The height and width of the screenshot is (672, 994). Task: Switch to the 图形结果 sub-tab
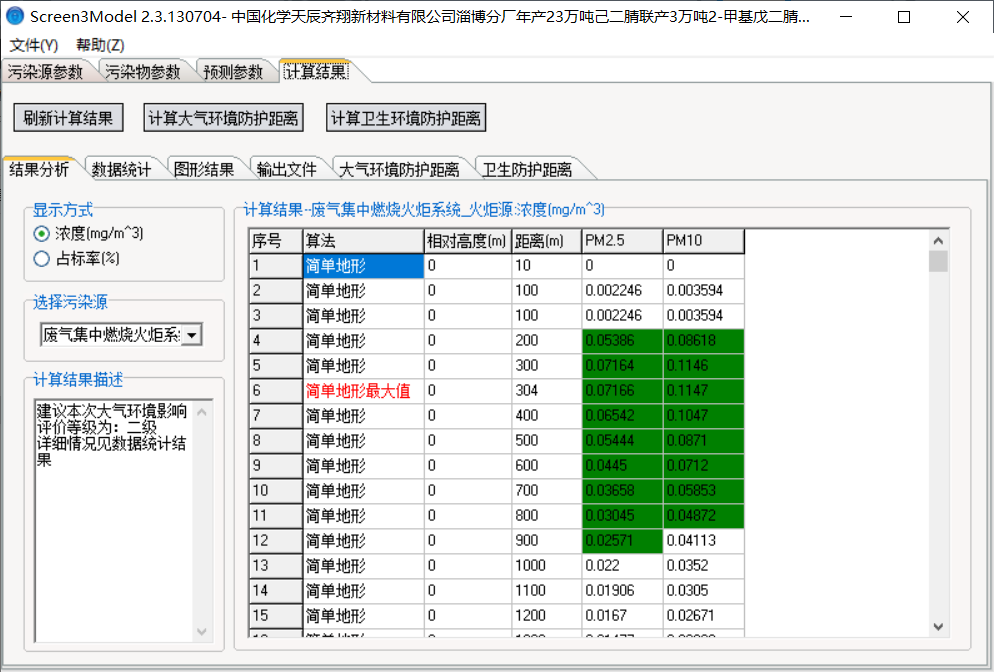[204, 169]
